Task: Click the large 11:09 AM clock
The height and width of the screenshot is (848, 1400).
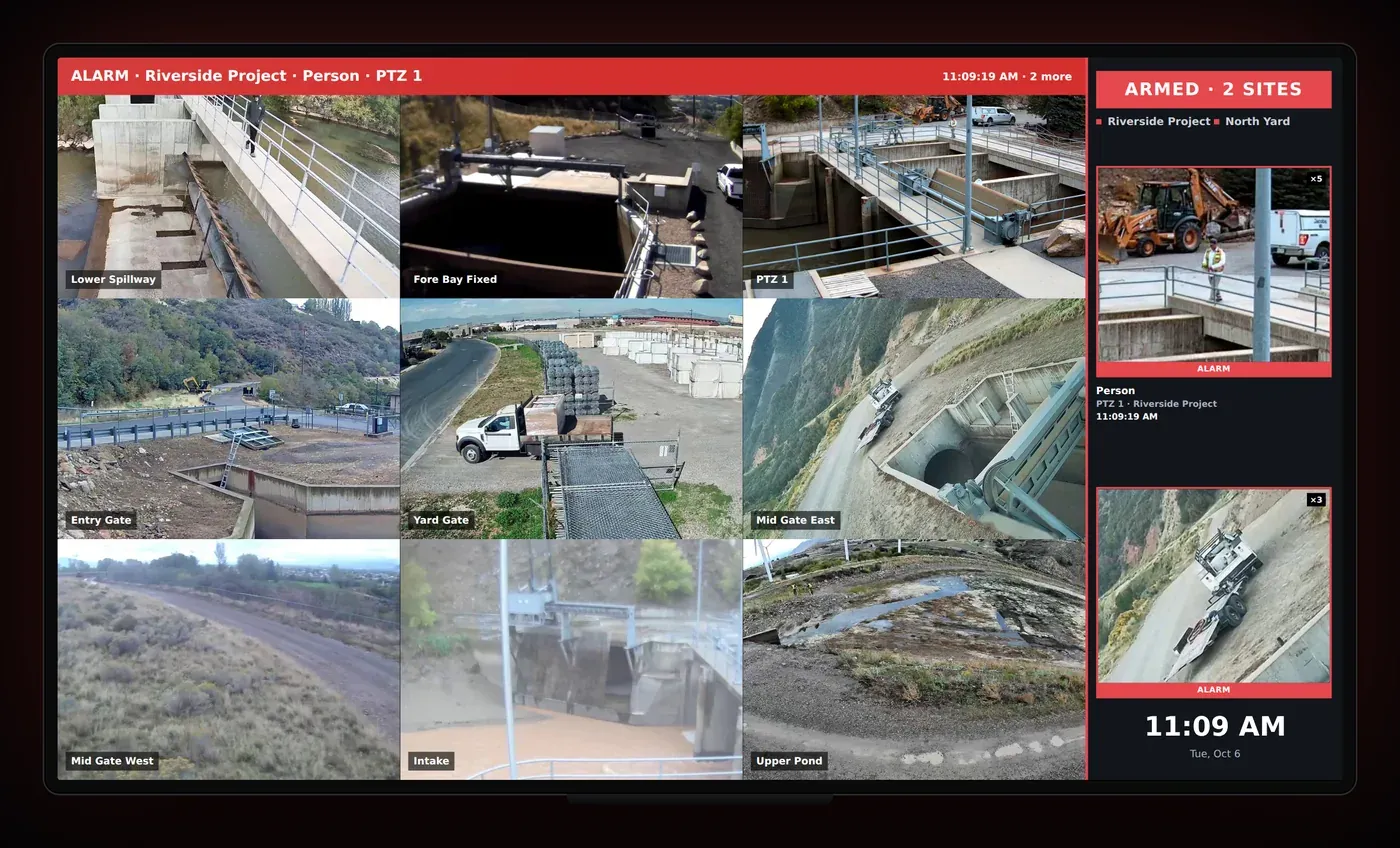Action: click(1214, 726)
